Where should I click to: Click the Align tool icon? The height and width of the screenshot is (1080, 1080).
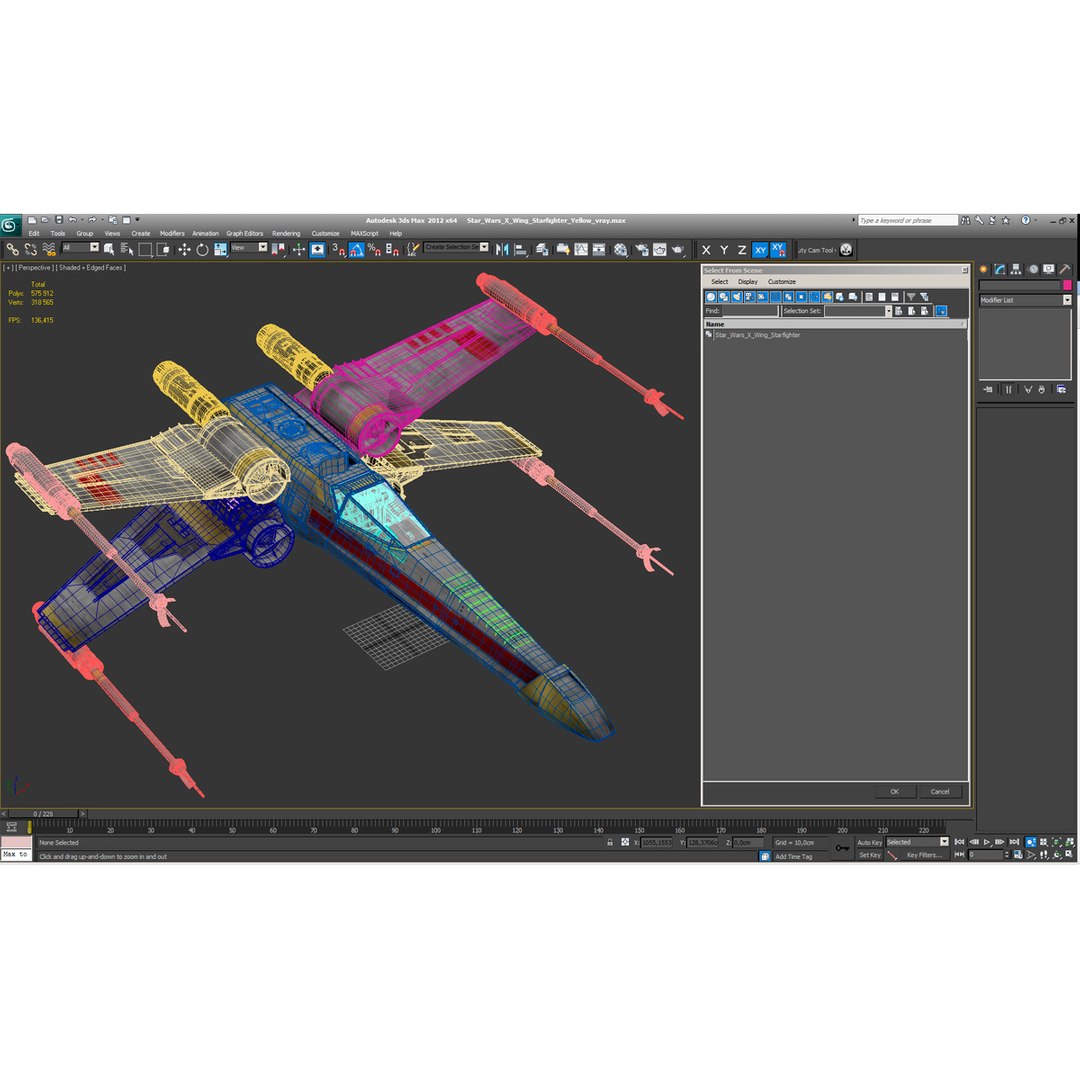[x=521, y=249]
